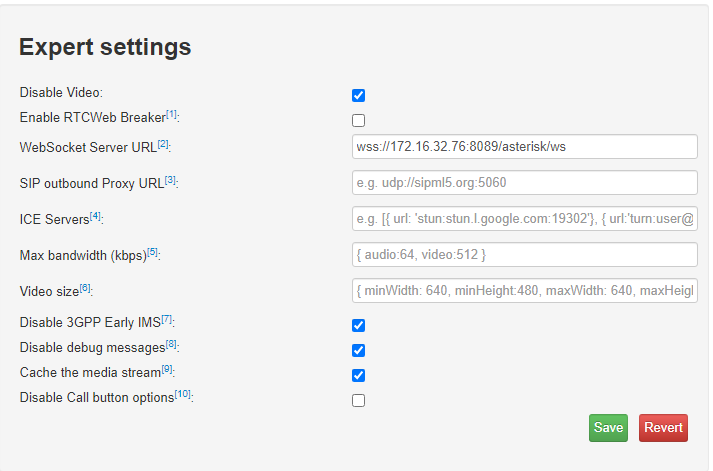Click footnote [5] after Max bandwidth
Image resolution: width=713 pixels, height=471 pixels.
152,252
